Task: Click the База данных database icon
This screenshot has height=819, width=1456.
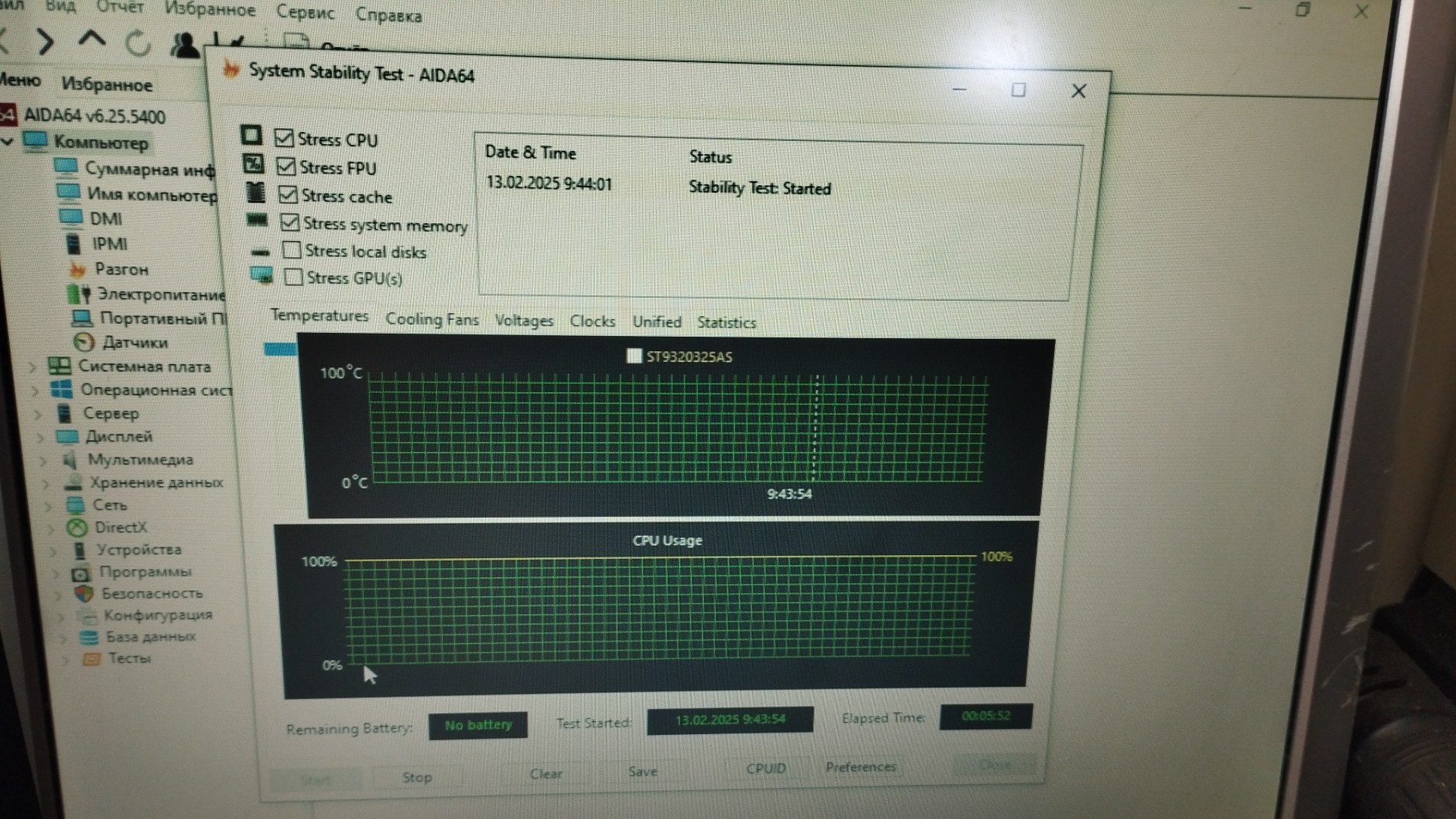Action: 89,638
